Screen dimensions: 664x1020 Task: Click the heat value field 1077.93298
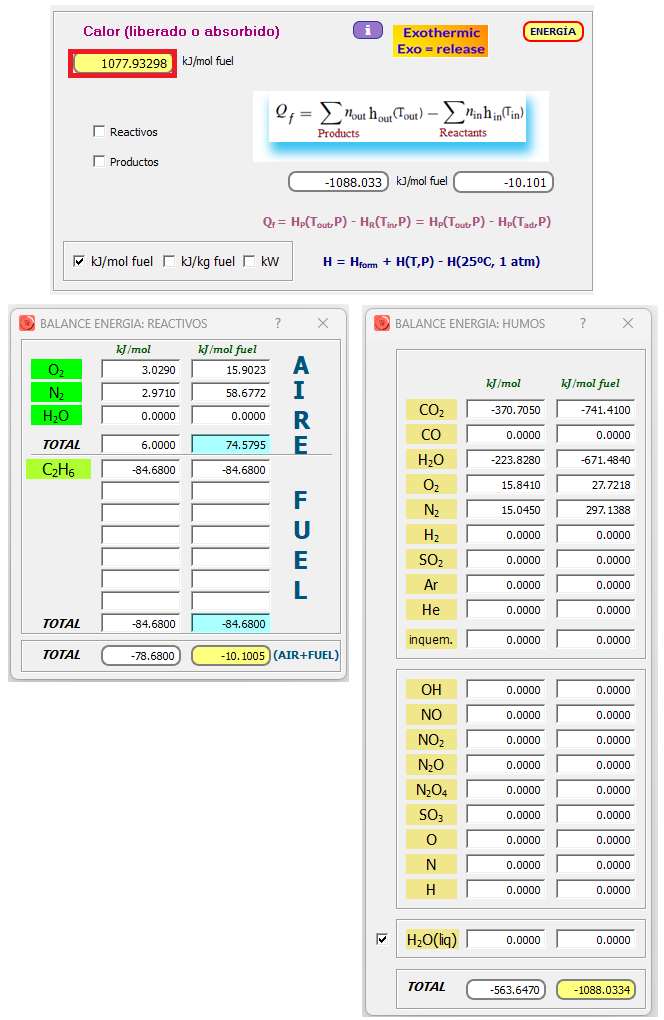(x=124, y=64)
